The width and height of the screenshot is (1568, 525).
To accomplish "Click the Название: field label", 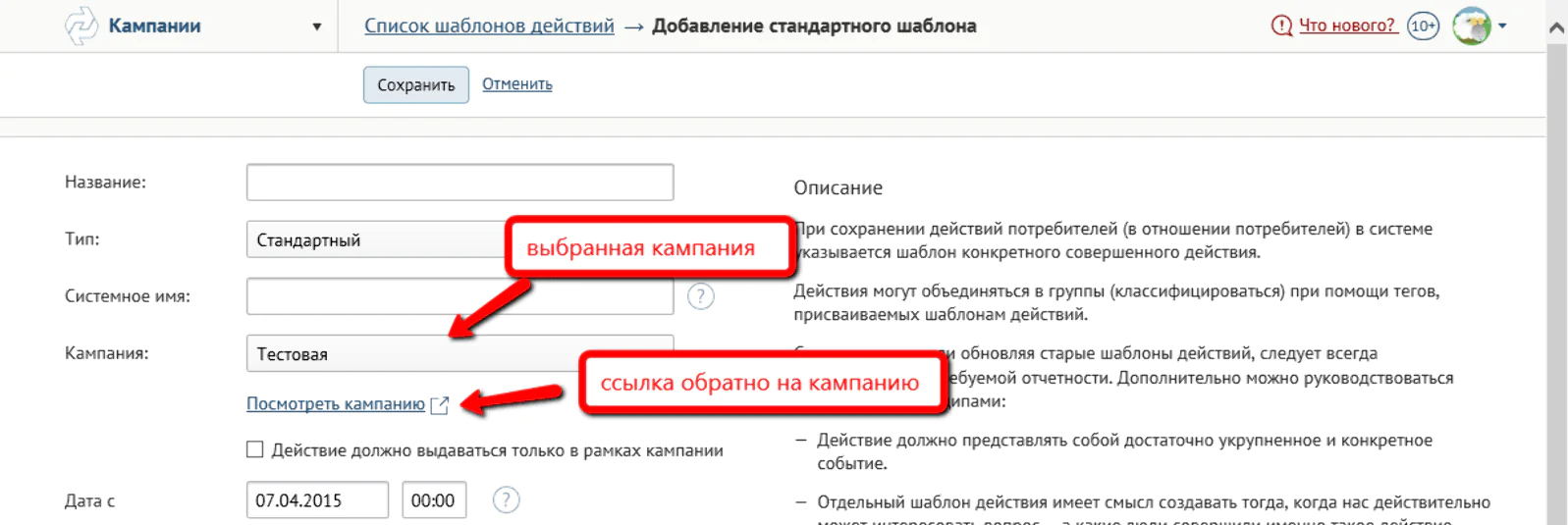I will [x=105, y=183].
